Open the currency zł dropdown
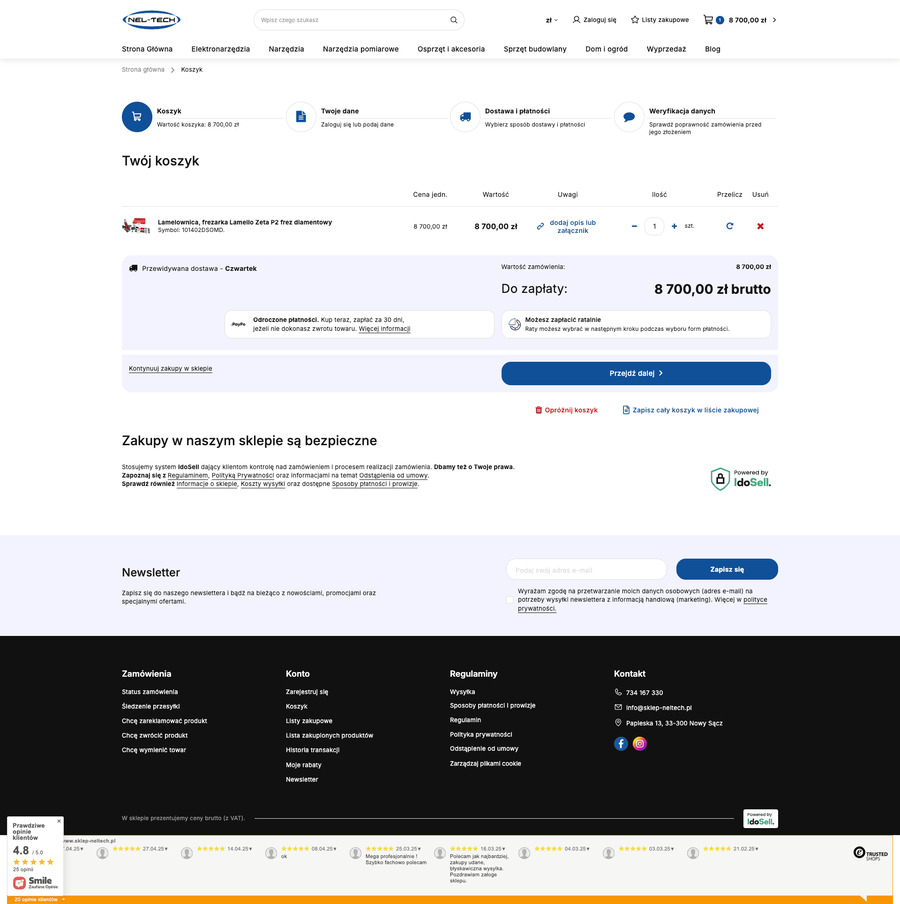Viewport: 900px width, 904px height. tap(550, 19)
